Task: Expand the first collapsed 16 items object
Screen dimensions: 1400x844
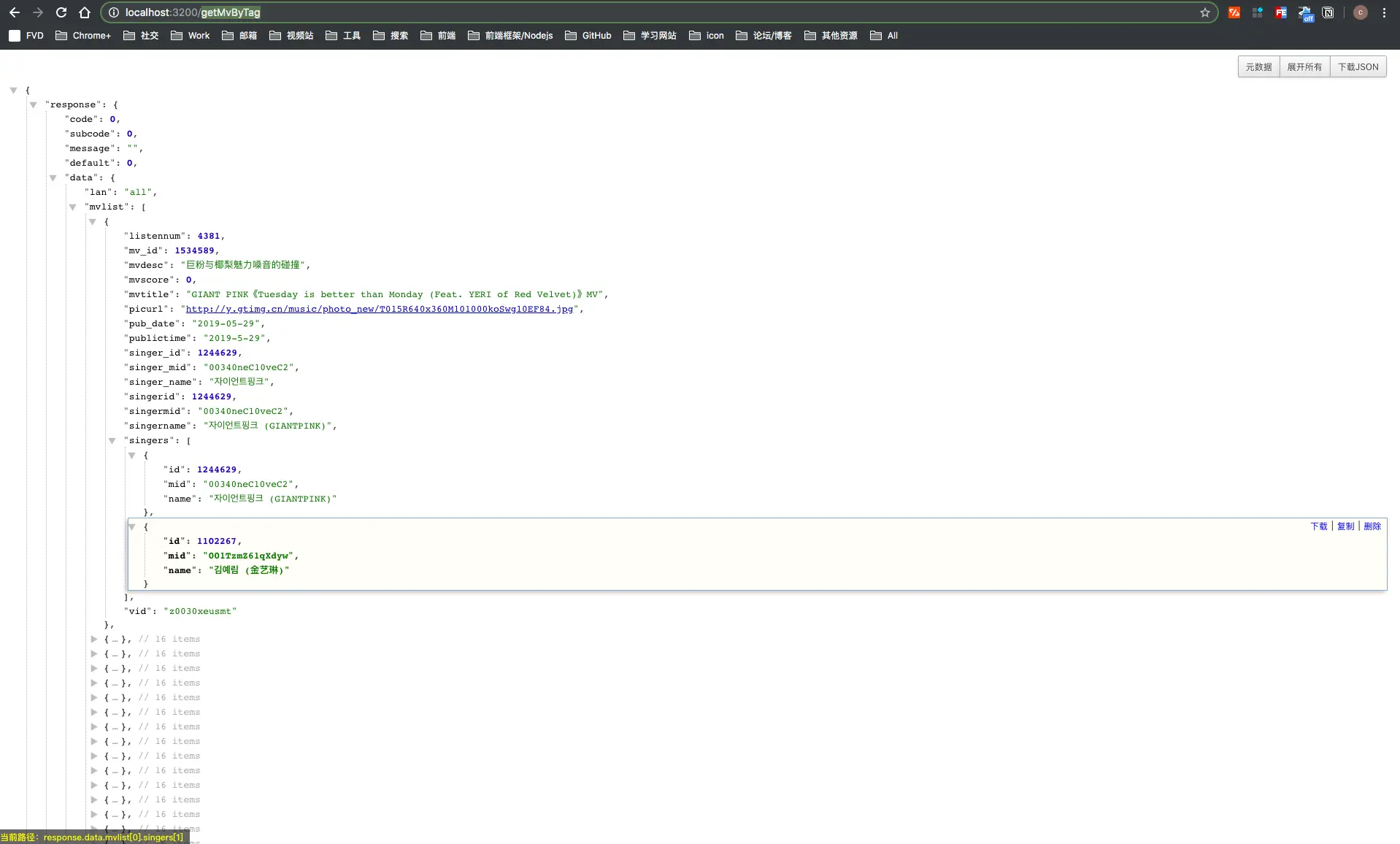Action: point(93,639)
